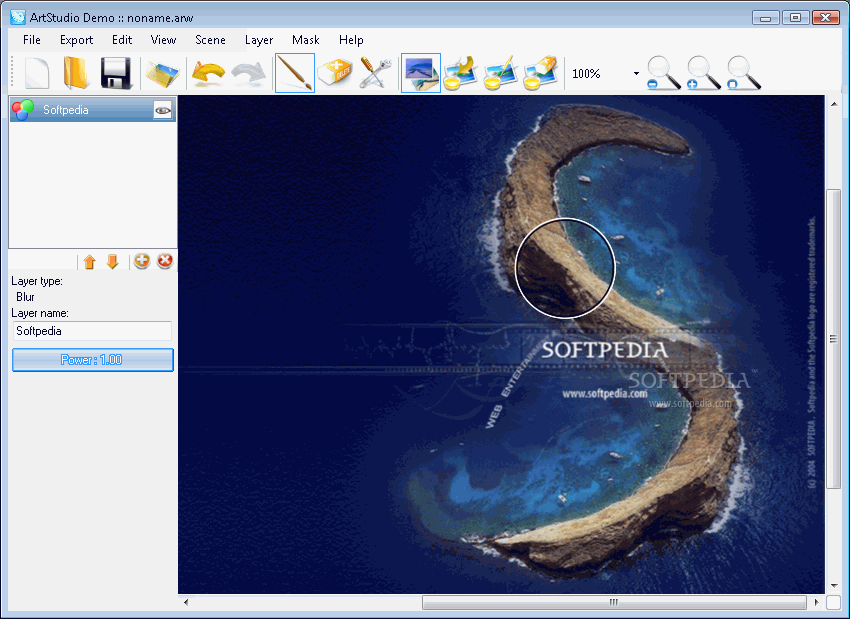
Task: Click the scroll down arrow
Action: coord(833,586)
